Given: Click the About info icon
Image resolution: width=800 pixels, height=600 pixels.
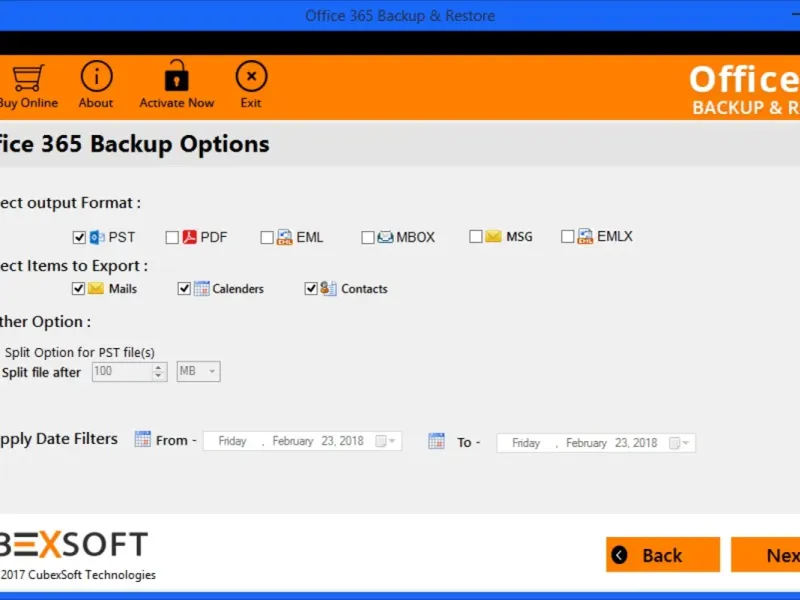Looking at the screenshot, I should tap(96, 76).
